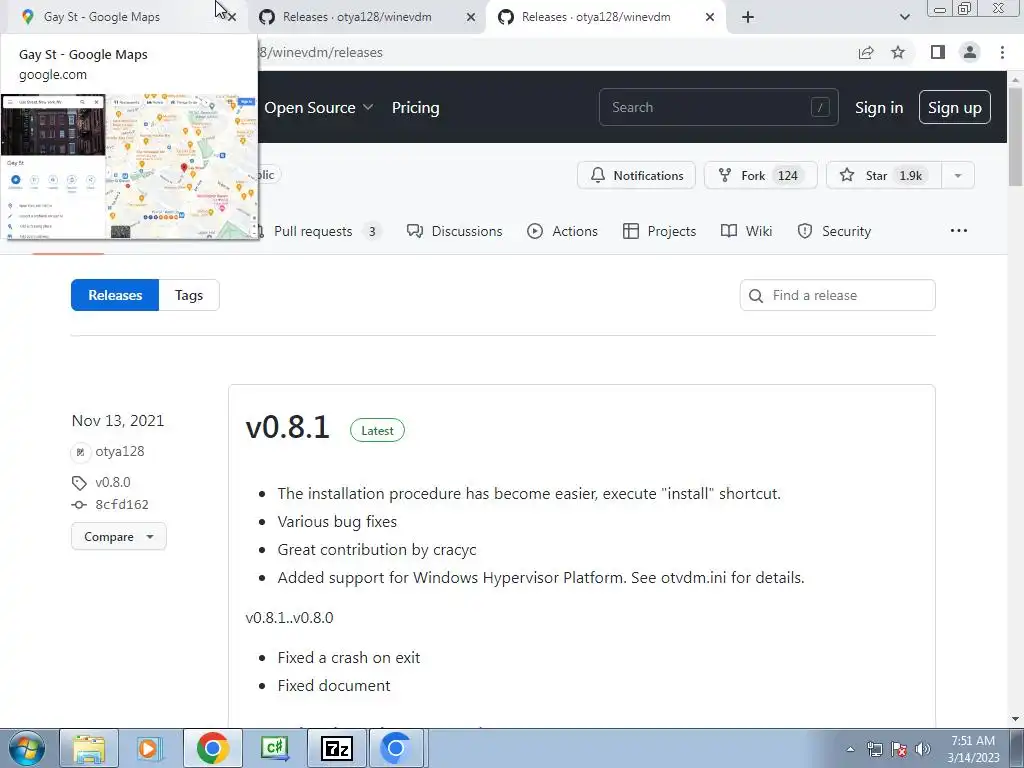This screenshot has height=768, width=1024.
Task: Open the taskbar clock and date
Action: click(973, 749)
